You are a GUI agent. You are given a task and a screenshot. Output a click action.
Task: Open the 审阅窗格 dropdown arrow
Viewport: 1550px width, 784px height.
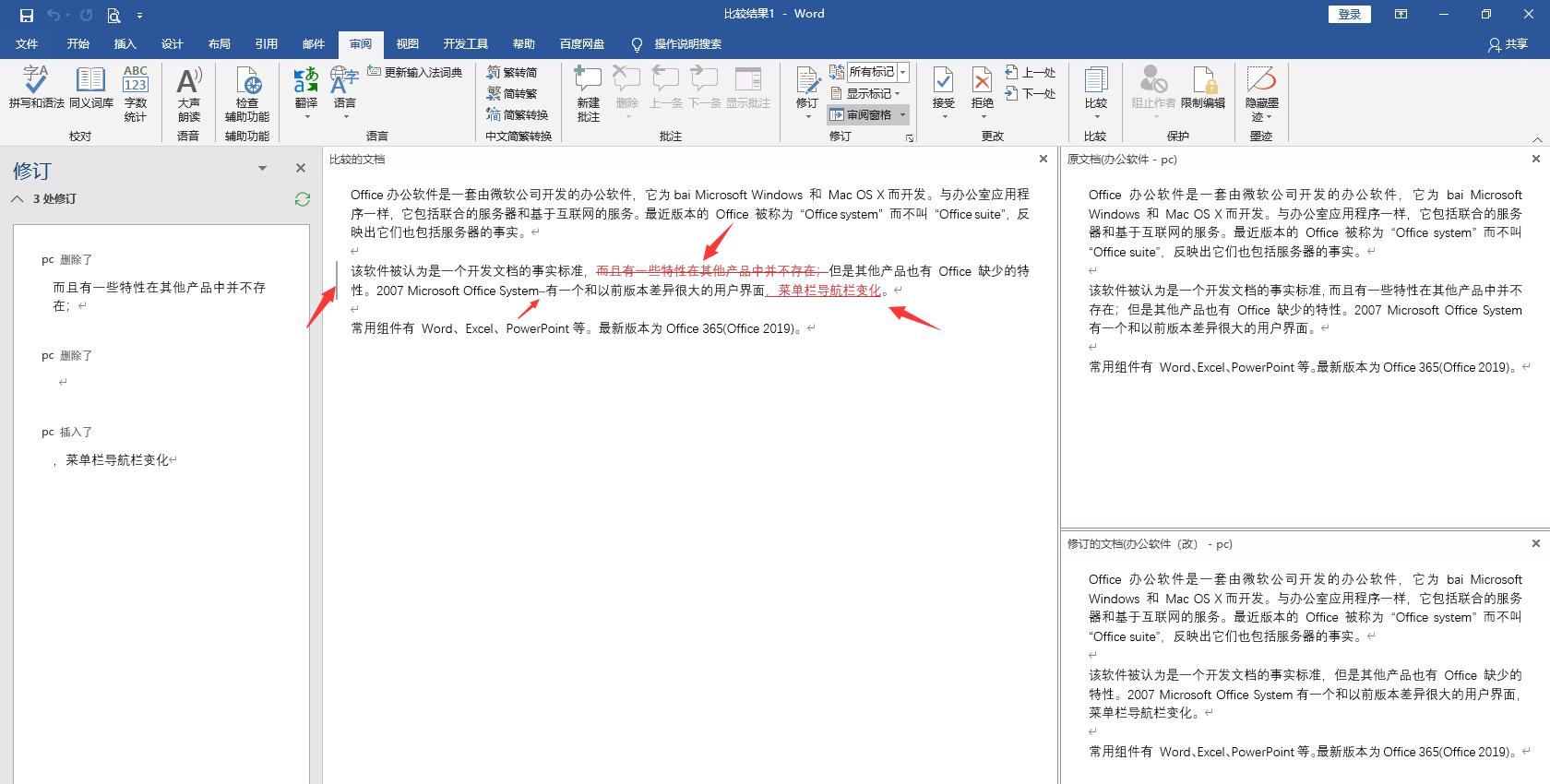[902, 115]
